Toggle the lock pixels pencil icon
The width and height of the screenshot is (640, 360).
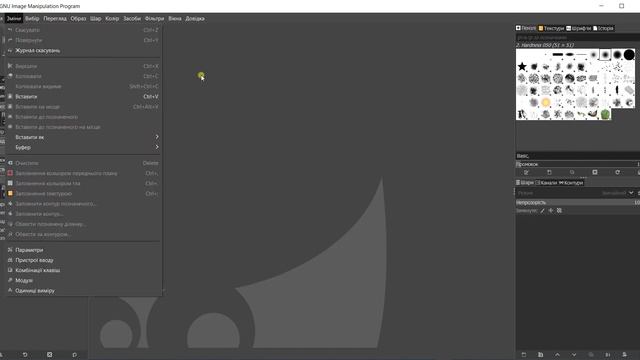coord(542,211)
